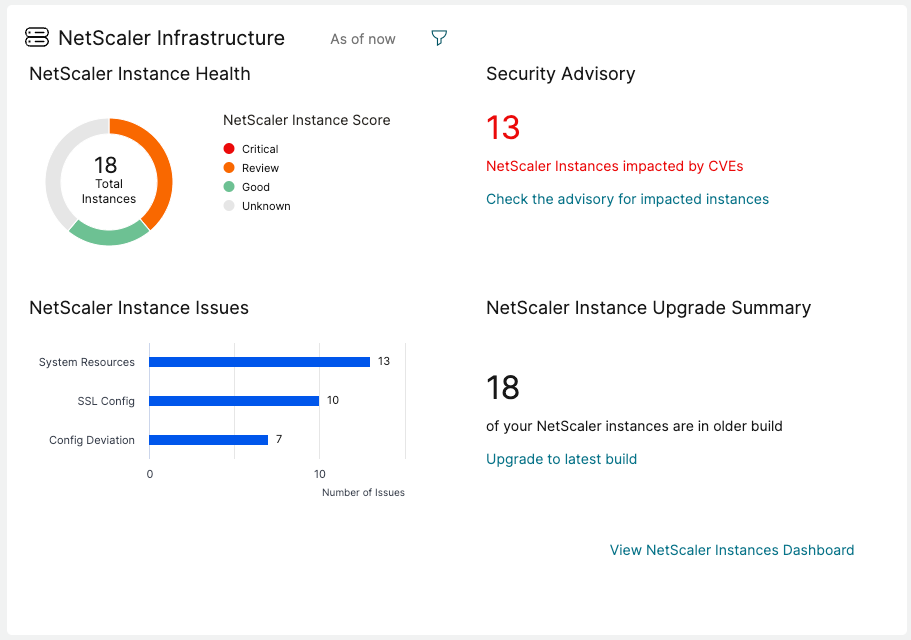The height and width of the screenshot is (640, 911).
Task: Click '18 Total Instances' donut center text
Action: 108,180
